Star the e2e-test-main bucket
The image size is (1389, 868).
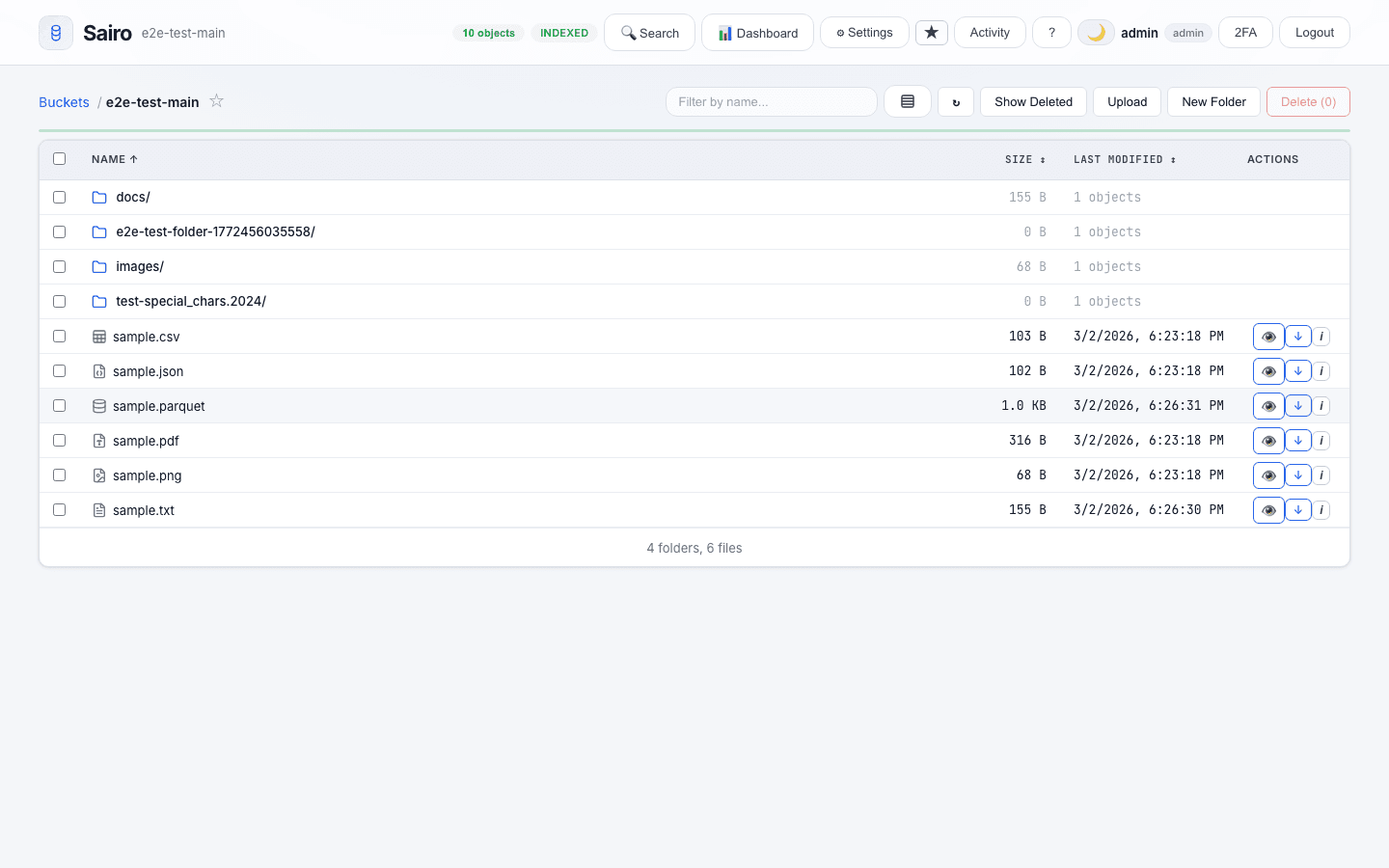[217, 101]
